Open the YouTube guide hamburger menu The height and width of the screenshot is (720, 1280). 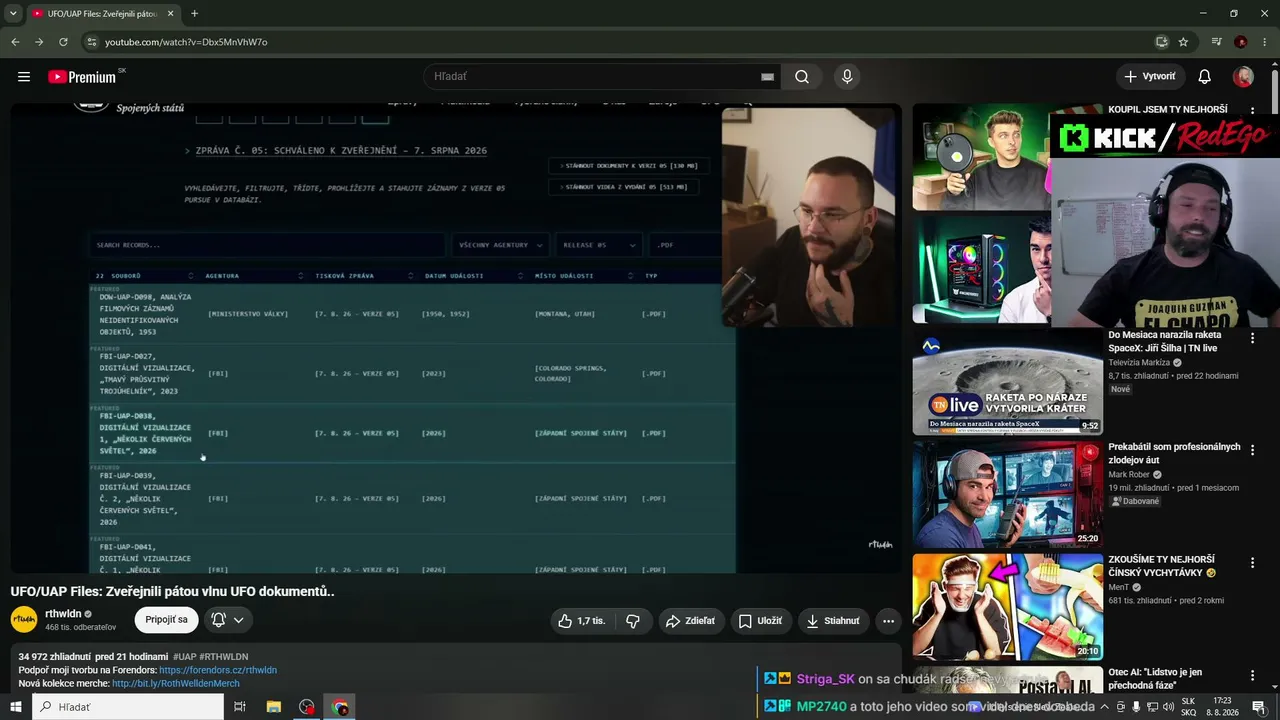click(x=24, y=77)
